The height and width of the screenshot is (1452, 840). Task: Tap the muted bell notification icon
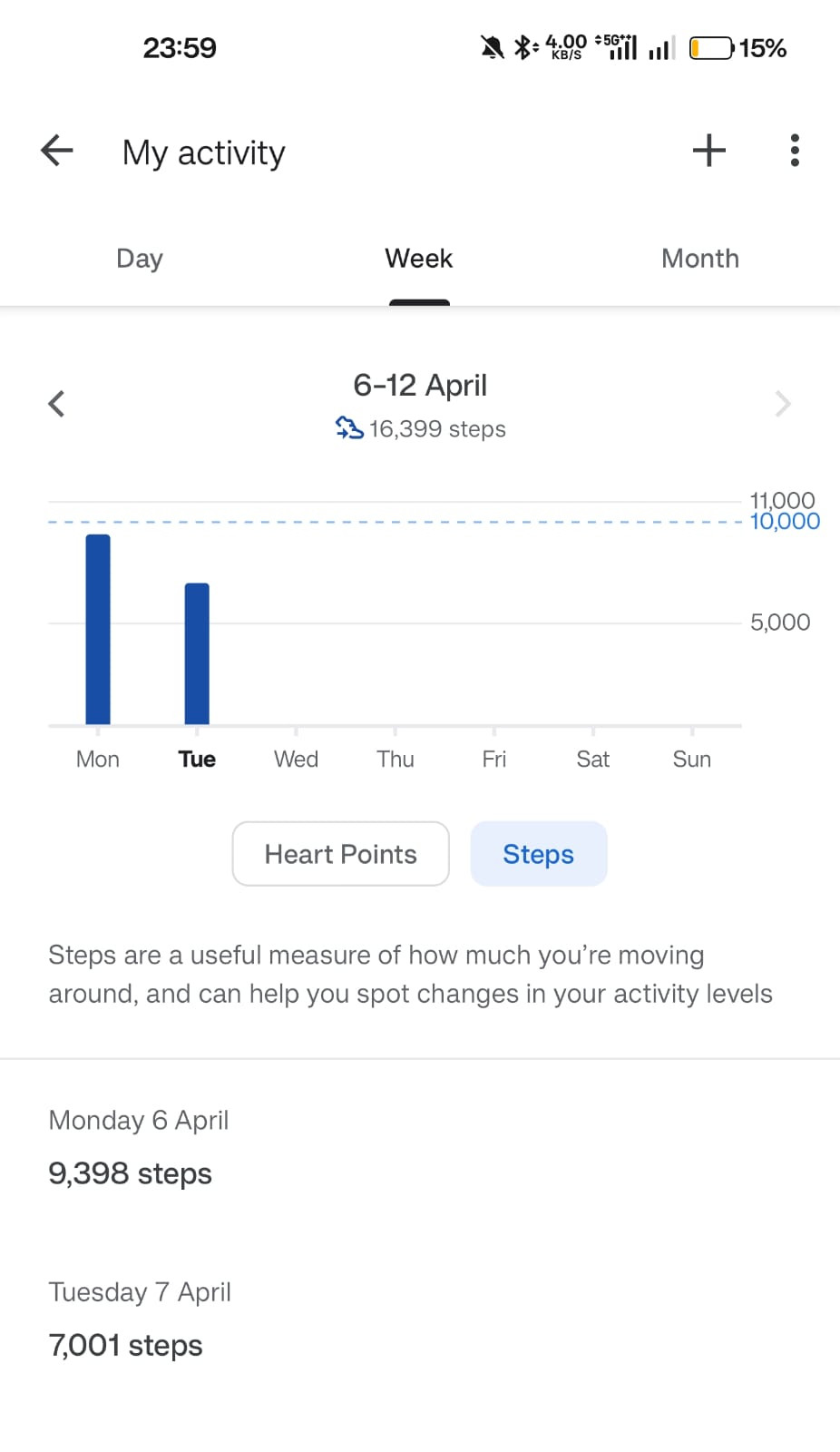492,47
